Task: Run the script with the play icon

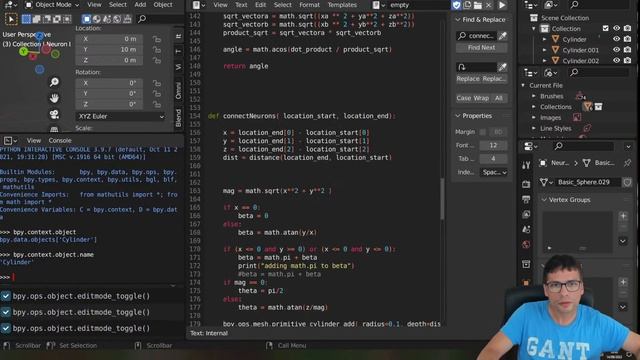Action: [502, 5]
